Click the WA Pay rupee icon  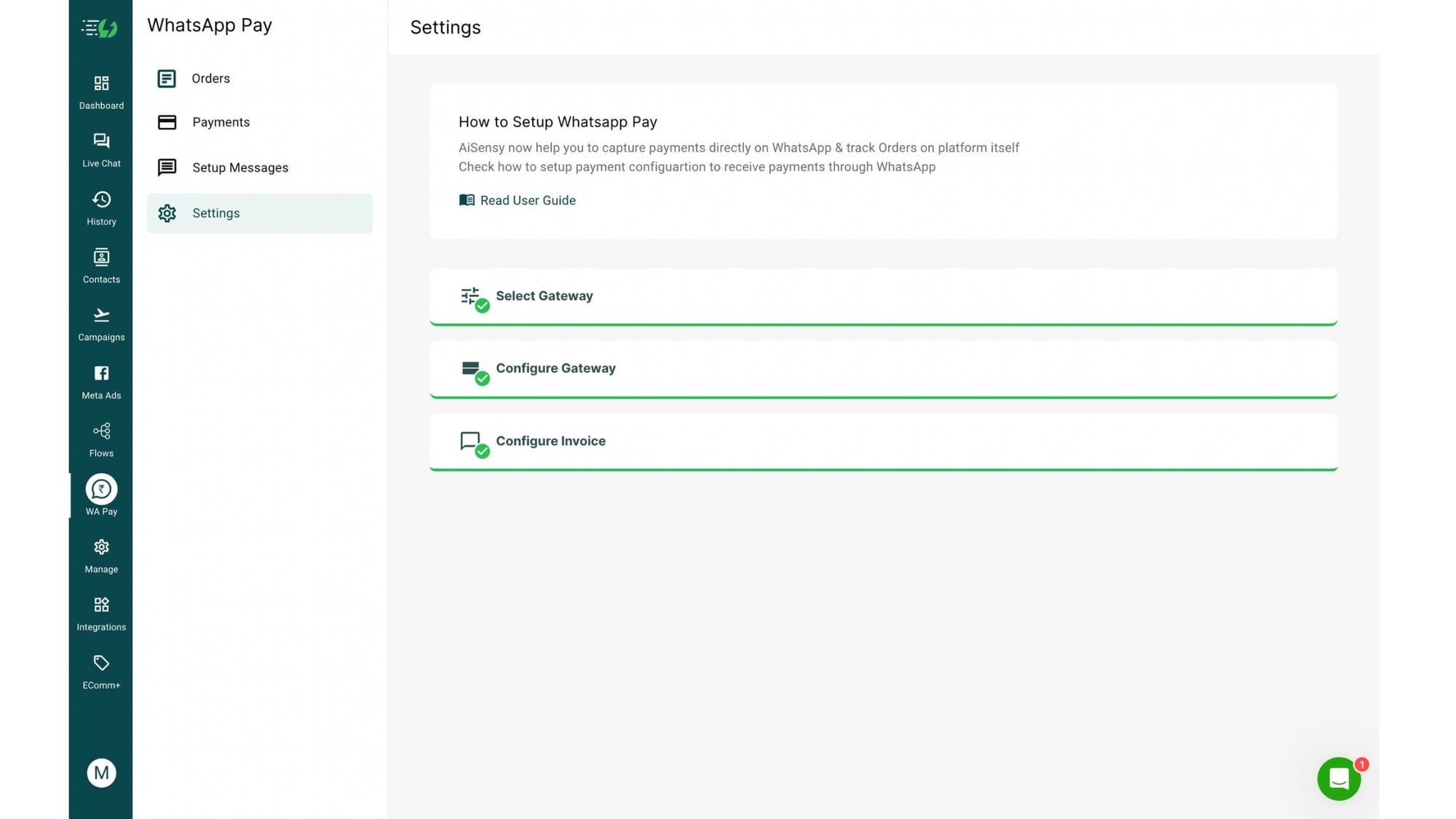pos(101,489)
